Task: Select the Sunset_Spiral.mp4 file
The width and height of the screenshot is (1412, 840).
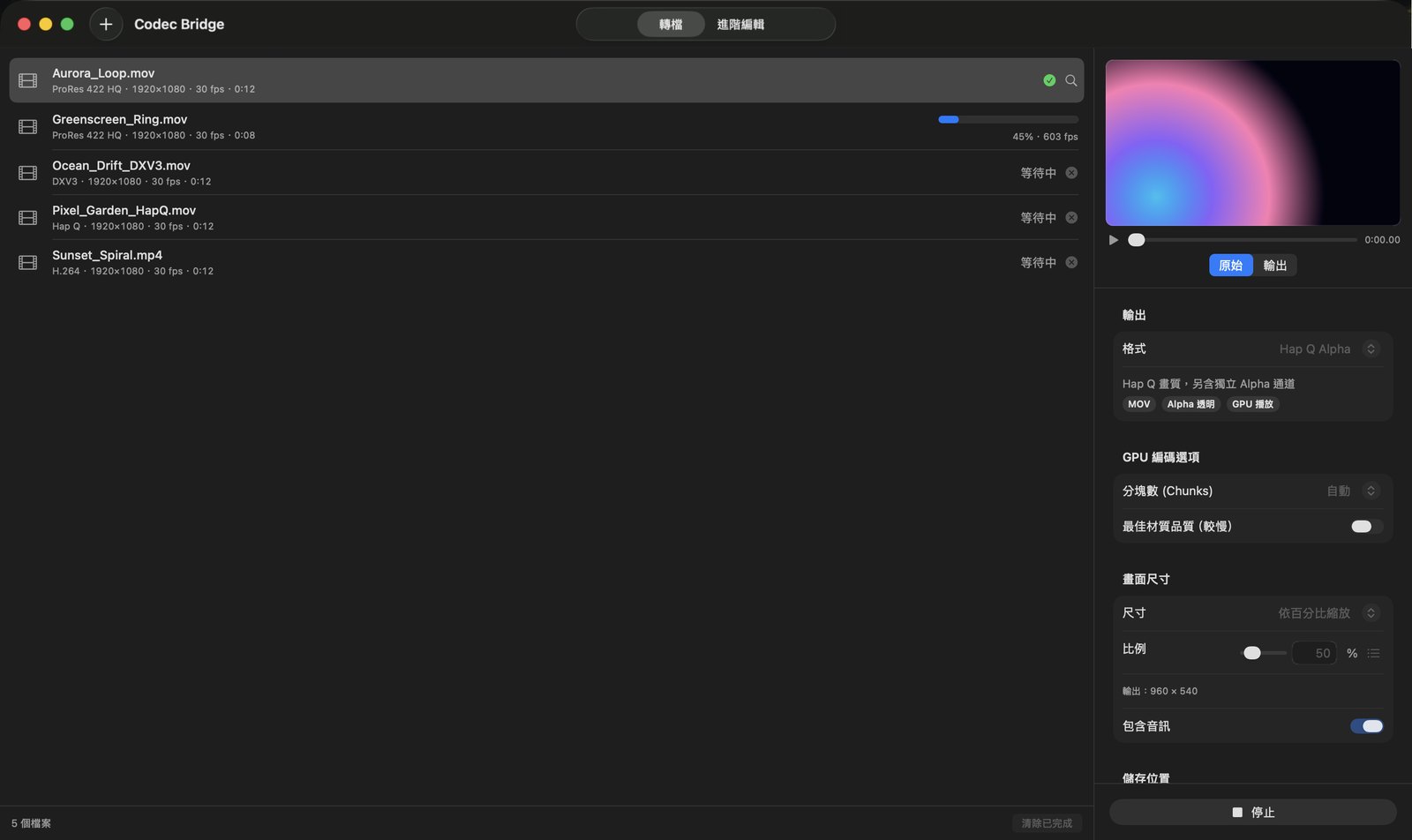Action: (546, 263)
